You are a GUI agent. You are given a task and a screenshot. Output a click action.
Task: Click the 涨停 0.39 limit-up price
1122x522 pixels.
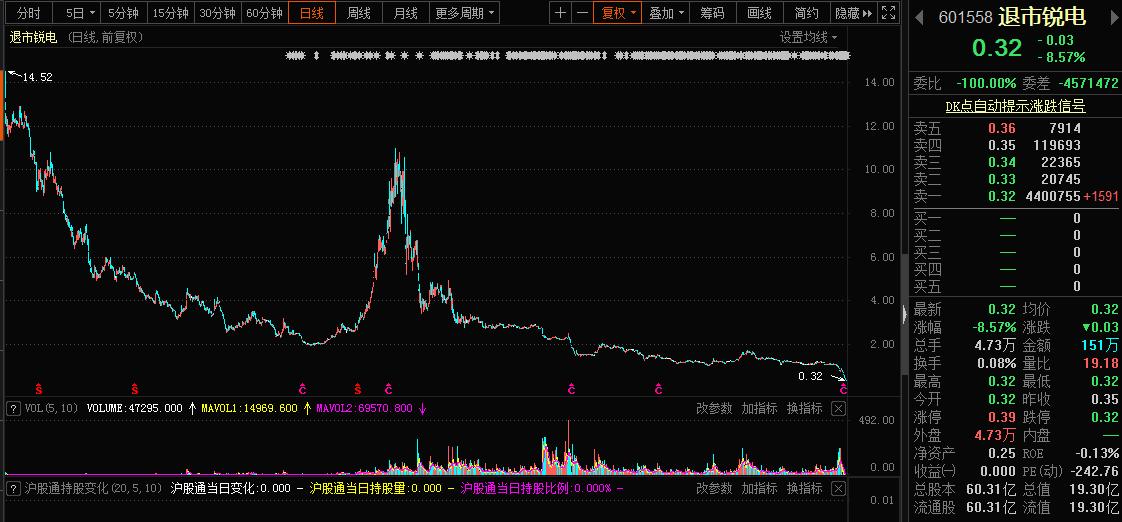pyautogui.click(x=1002, y=417)
